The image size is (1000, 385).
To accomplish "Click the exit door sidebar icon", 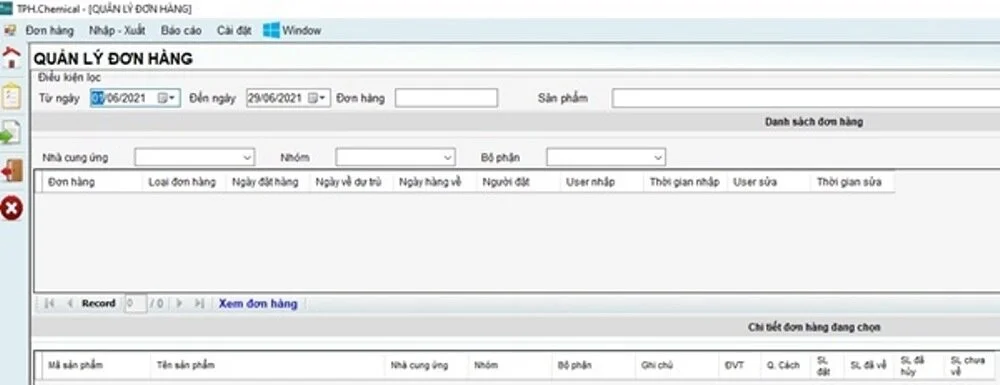I will (12, 170).
